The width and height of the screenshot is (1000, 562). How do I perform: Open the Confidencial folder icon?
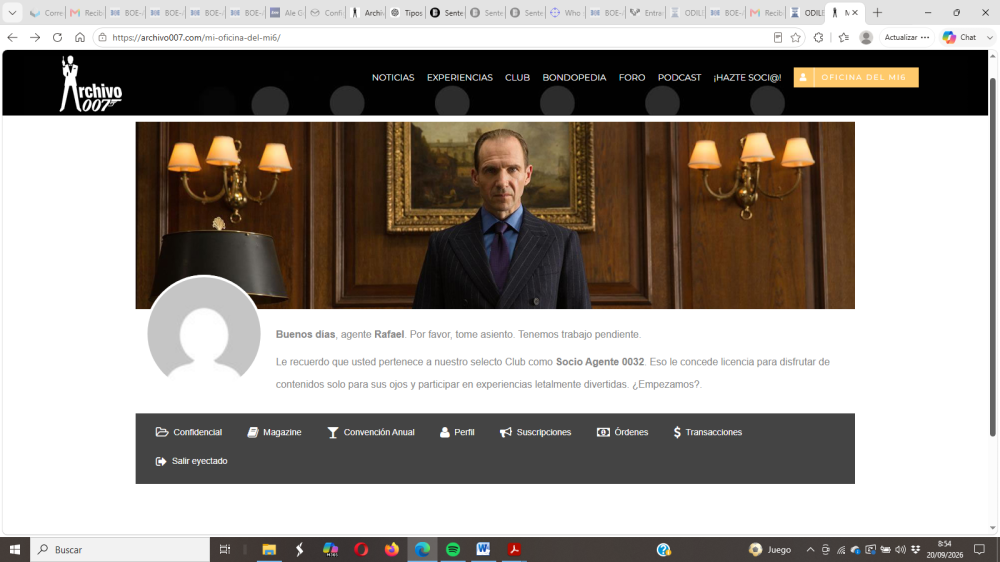coord(162,432)
